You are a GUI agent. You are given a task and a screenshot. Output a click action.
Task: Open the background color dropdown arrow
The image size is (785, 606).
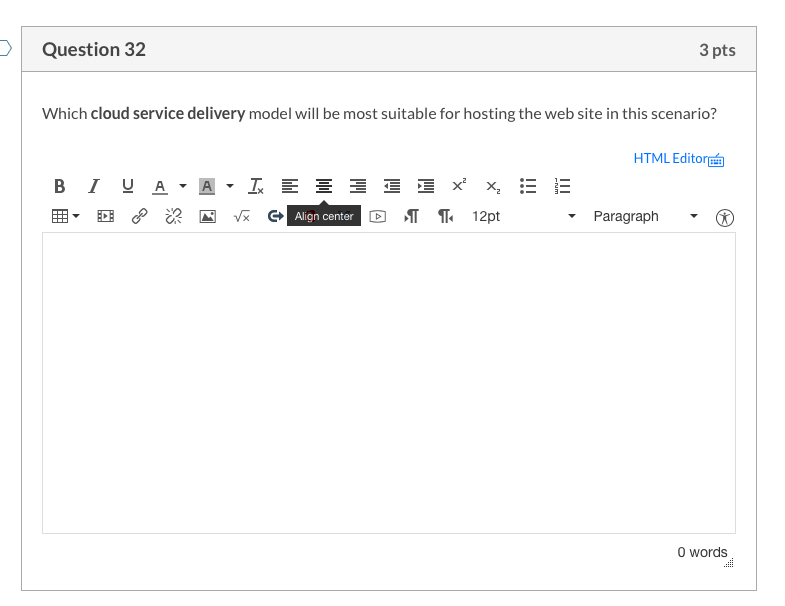click(230, 186)
